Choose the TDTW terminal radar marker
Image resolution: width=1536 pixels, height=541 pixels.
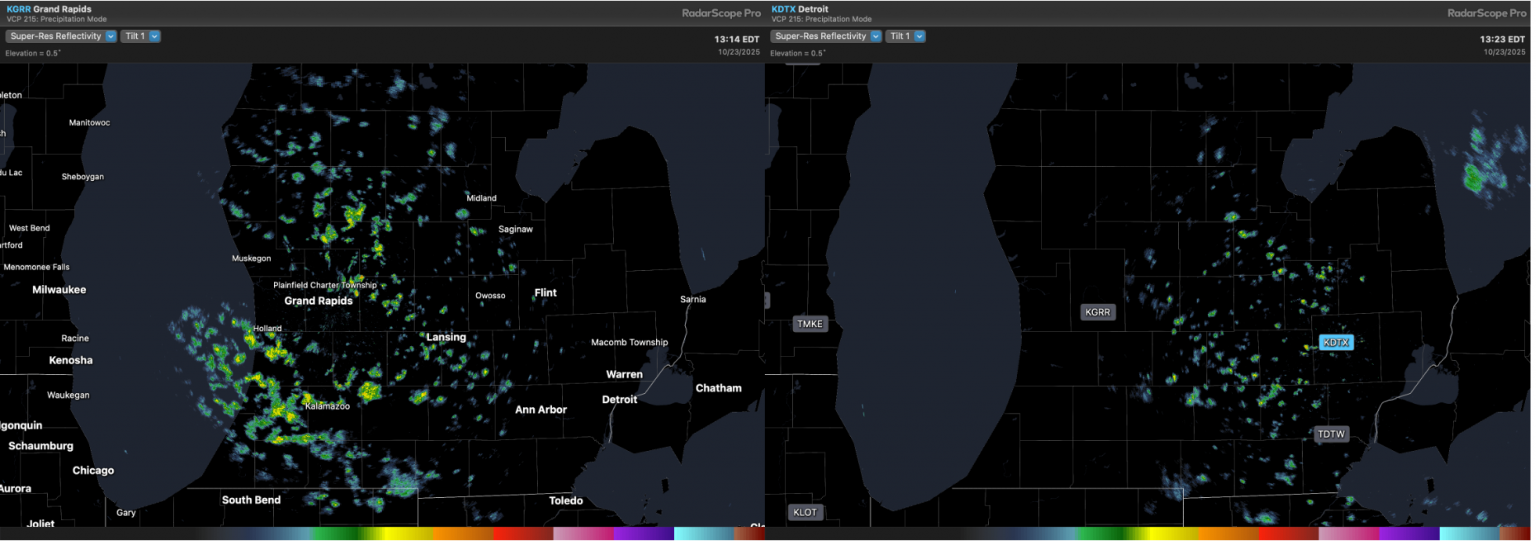[x=1331, y=434]
